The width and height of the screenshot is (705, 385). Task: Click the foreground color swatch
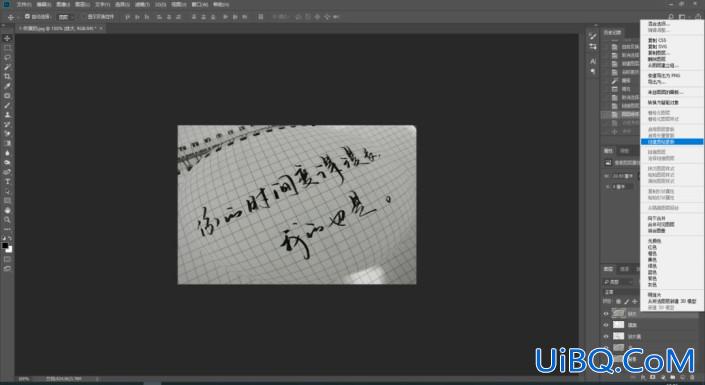pos(5,246)
